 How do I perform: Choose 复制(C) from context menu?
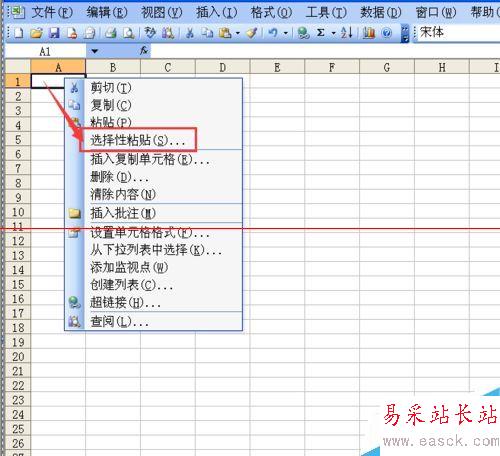(153, 105)
